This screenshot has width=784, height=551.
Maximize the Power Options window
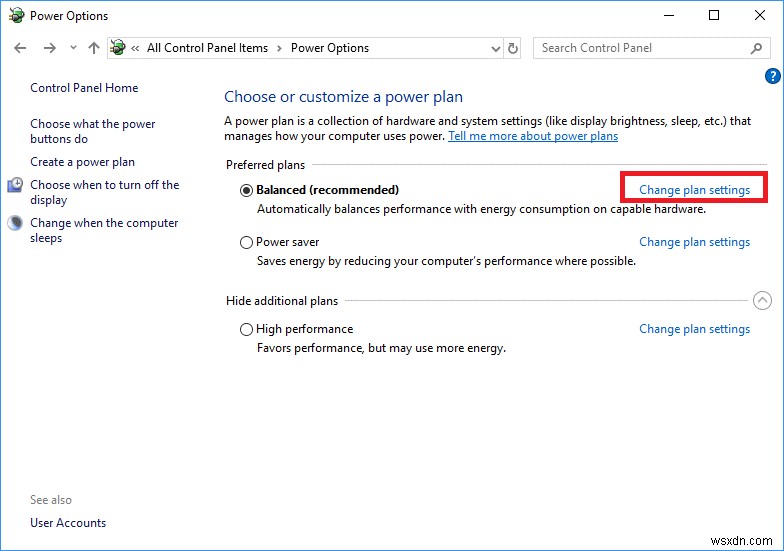(714, 16)
